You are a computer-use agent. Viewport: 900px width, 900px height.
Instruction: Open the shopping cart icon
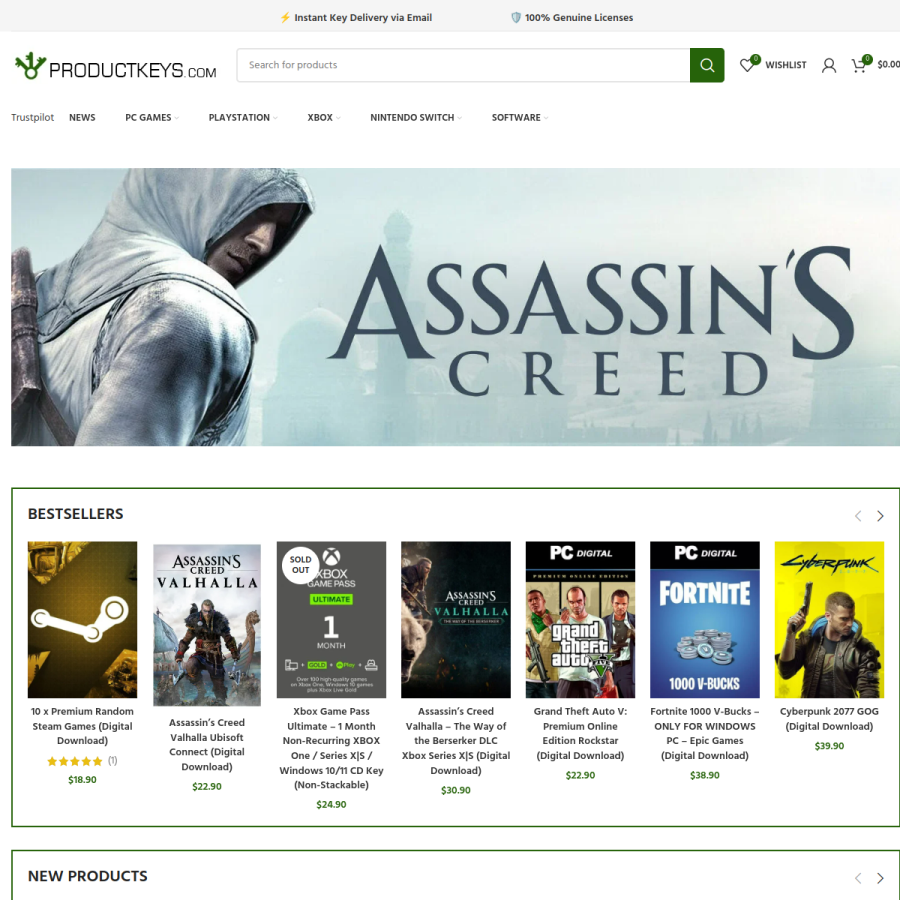tap(859, 65)
